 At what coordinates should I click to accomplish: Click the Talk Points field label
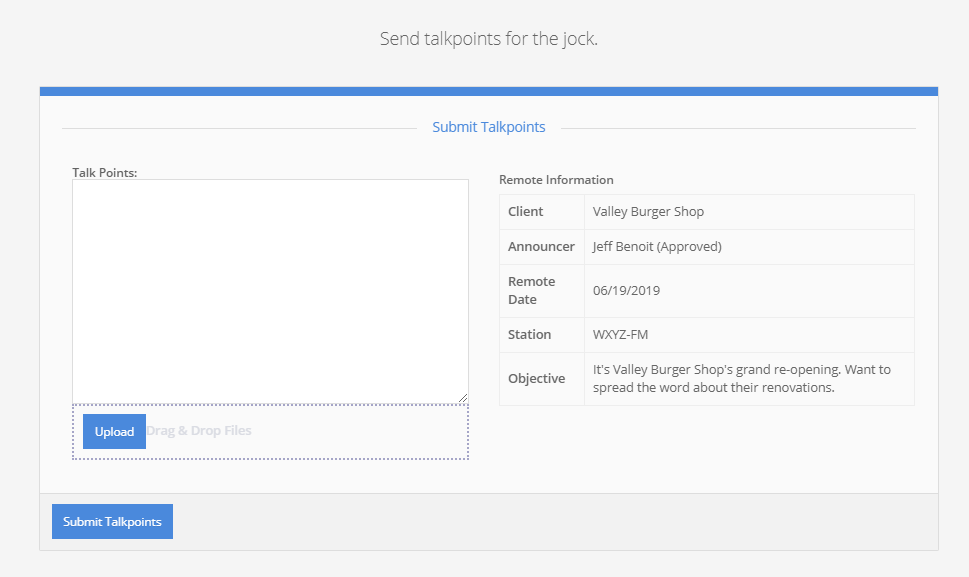104,172
